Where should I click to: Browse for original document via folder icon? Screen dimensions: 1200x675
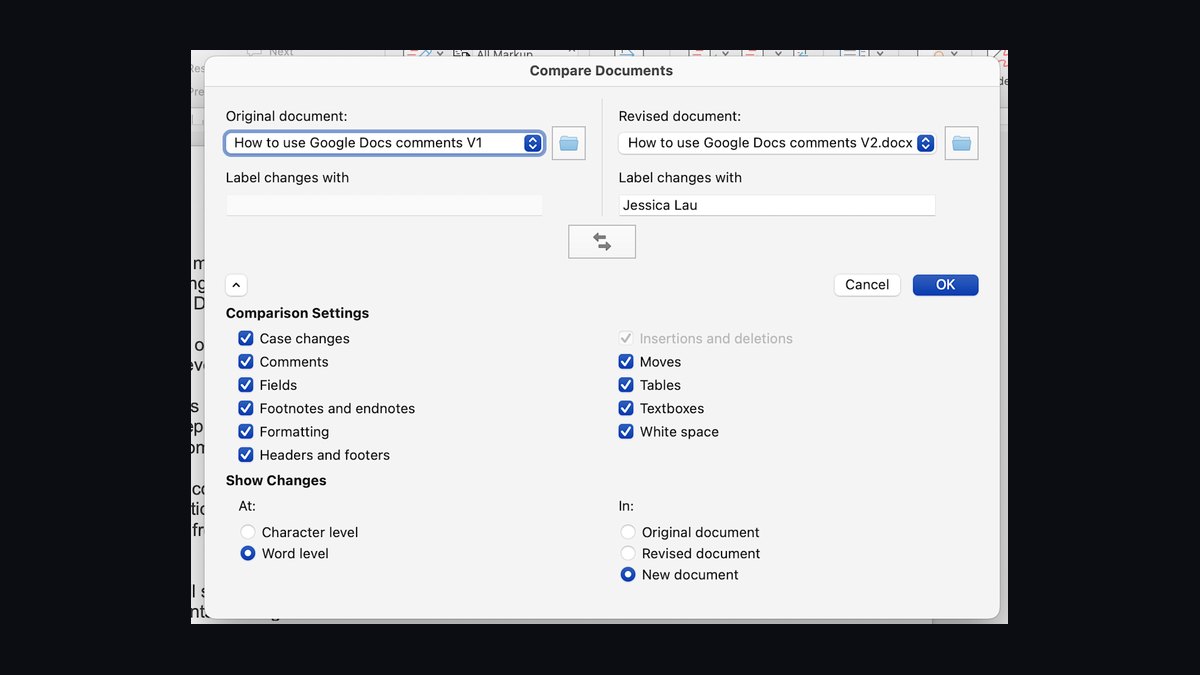click(569, 143)
